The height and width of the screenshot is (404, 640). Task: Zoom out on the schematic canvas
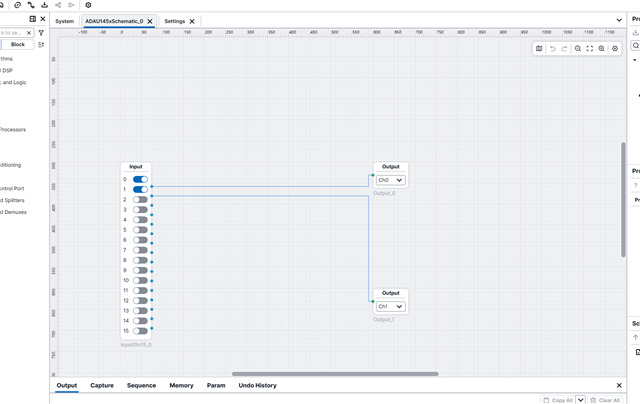578,49
